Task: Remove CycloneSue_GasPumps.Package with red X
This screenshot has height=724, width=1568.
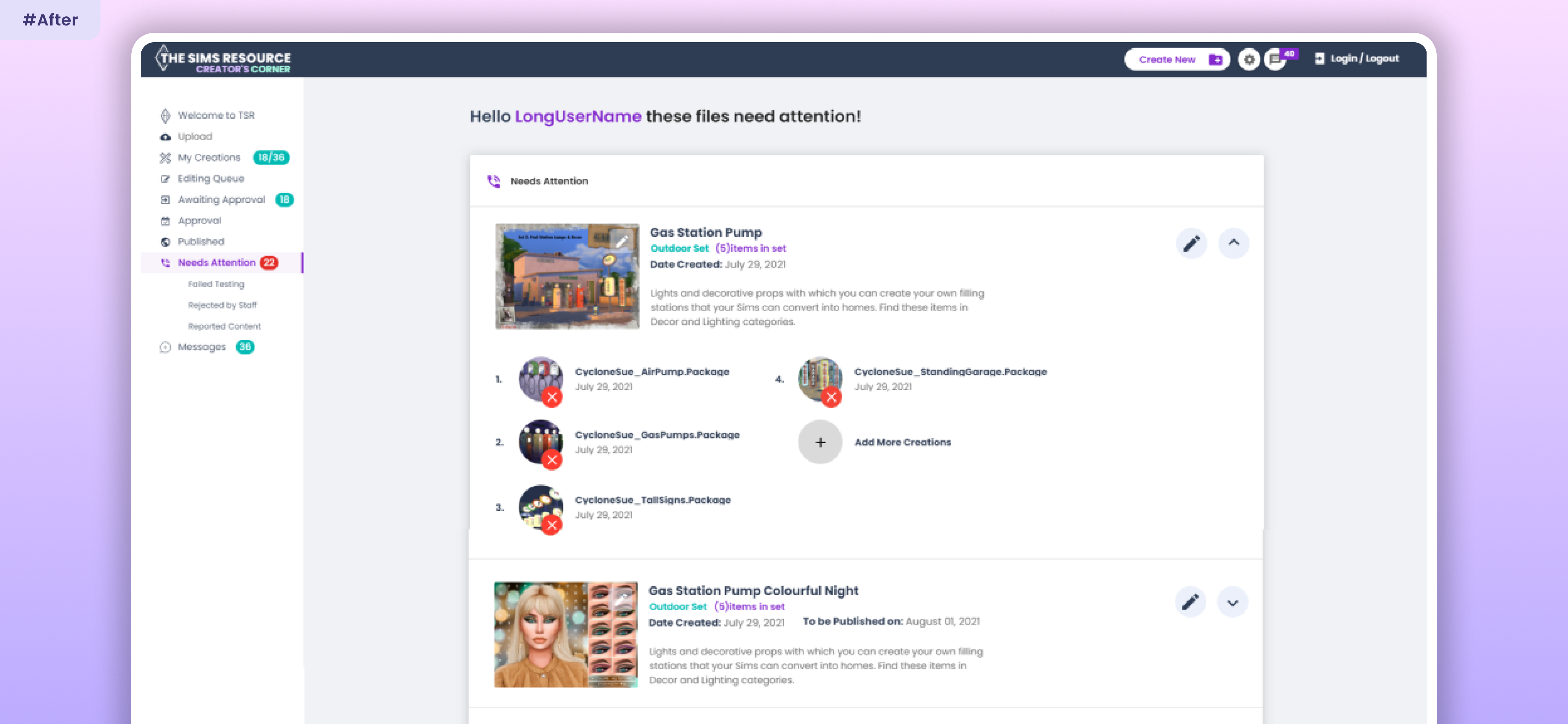Action: [x=551, y=460]
